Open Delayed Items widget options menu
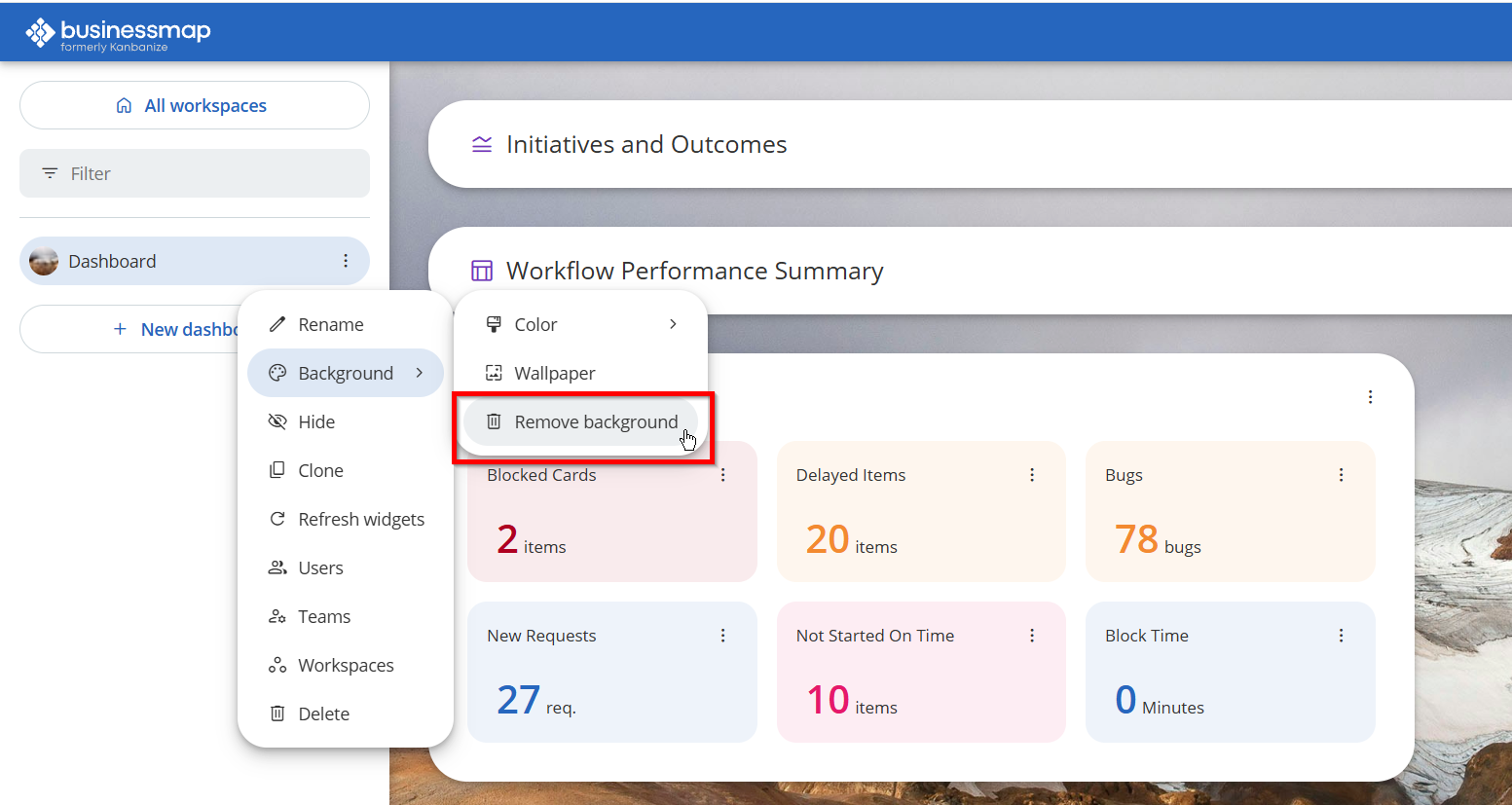This screenshot has height=805, width=1512. (1032, 475)
